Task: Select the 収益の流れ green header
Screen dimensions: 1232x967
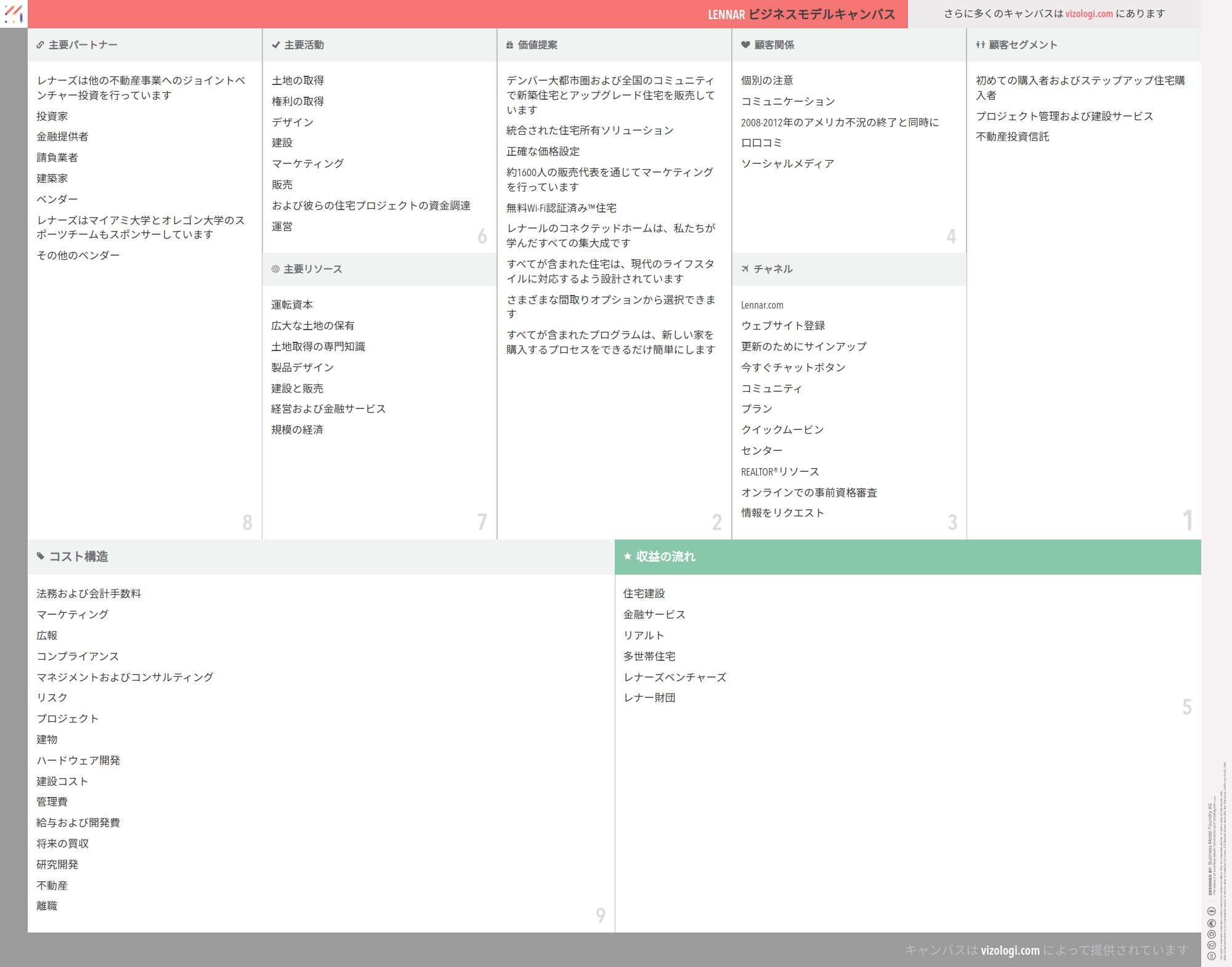Action: pyautogui.click(x=665, y=556)
